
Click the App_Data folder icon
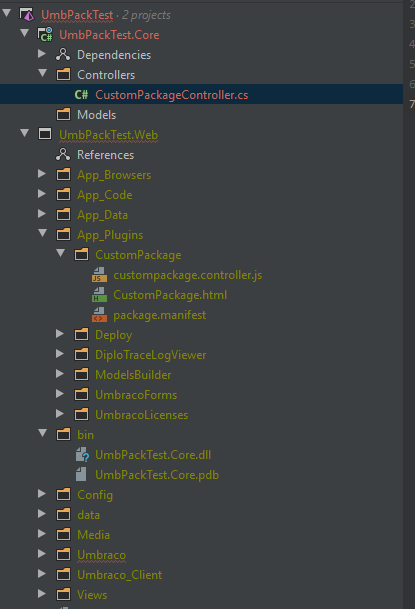63,215
